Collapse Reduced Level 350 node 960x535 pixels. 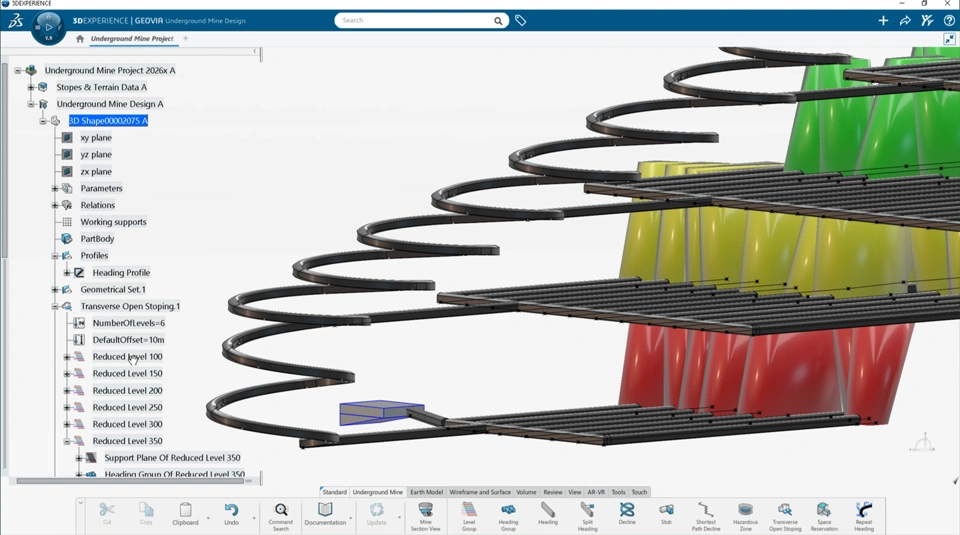pos(67,441)
